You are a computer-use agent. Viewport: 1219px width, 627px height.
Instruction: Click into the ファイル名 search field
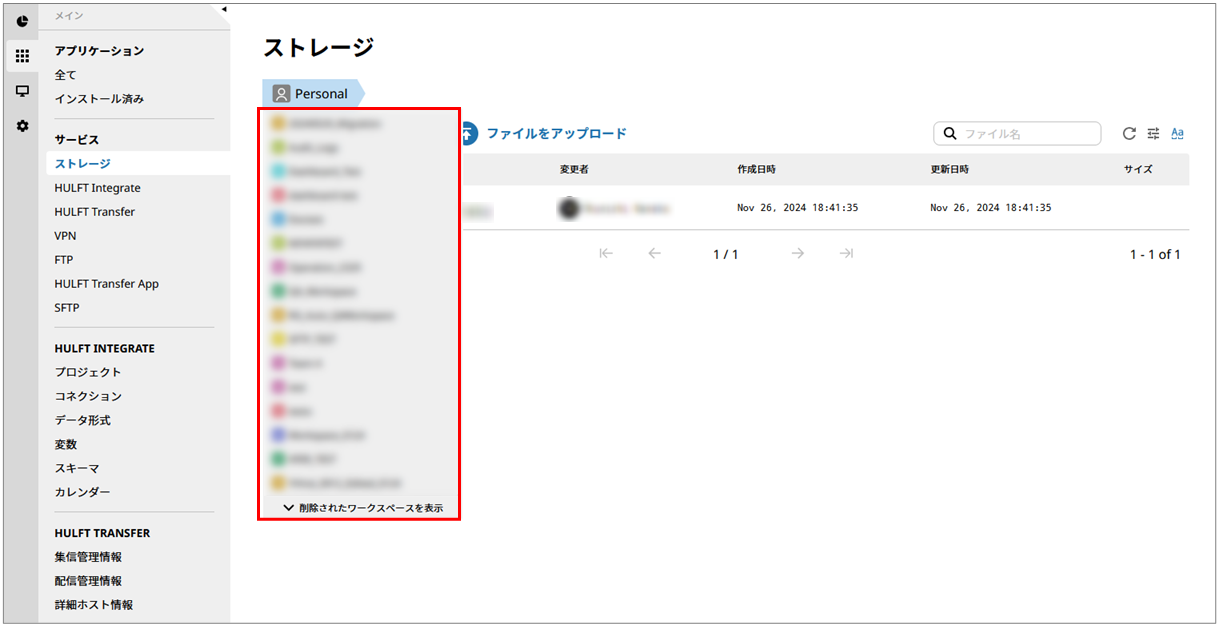1028,134
